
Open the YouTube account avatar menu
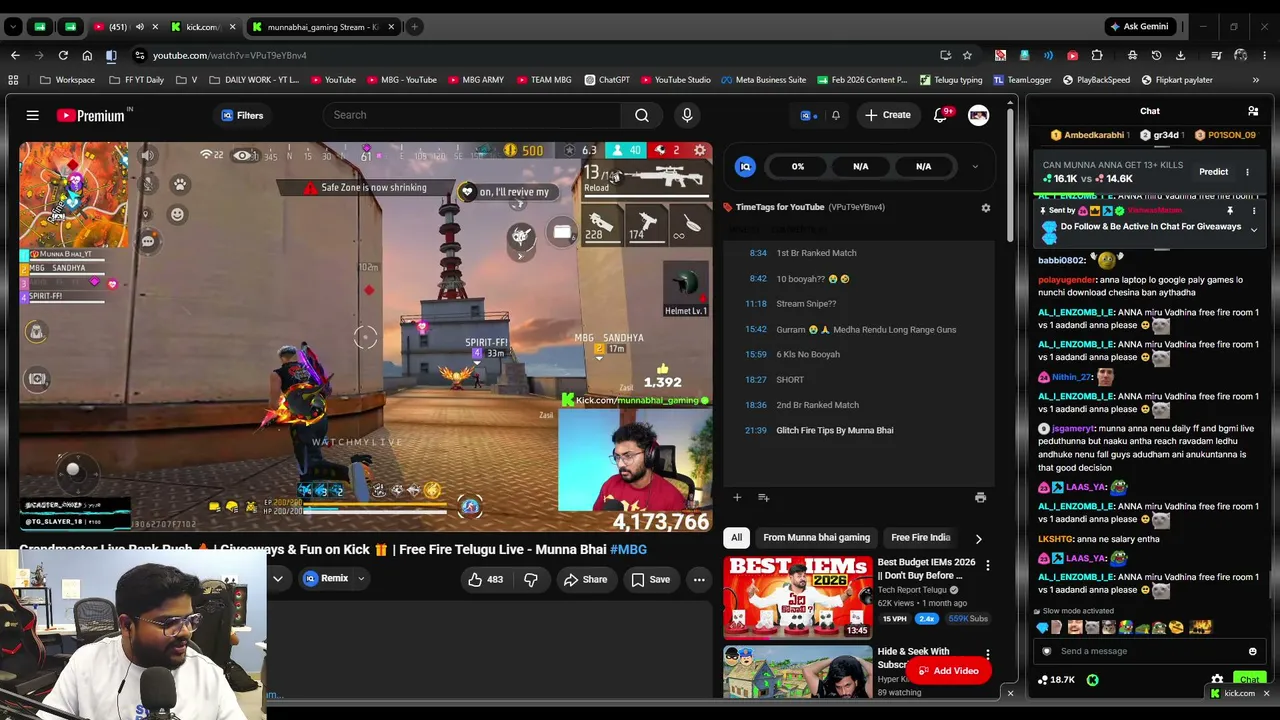click(978, 115)
